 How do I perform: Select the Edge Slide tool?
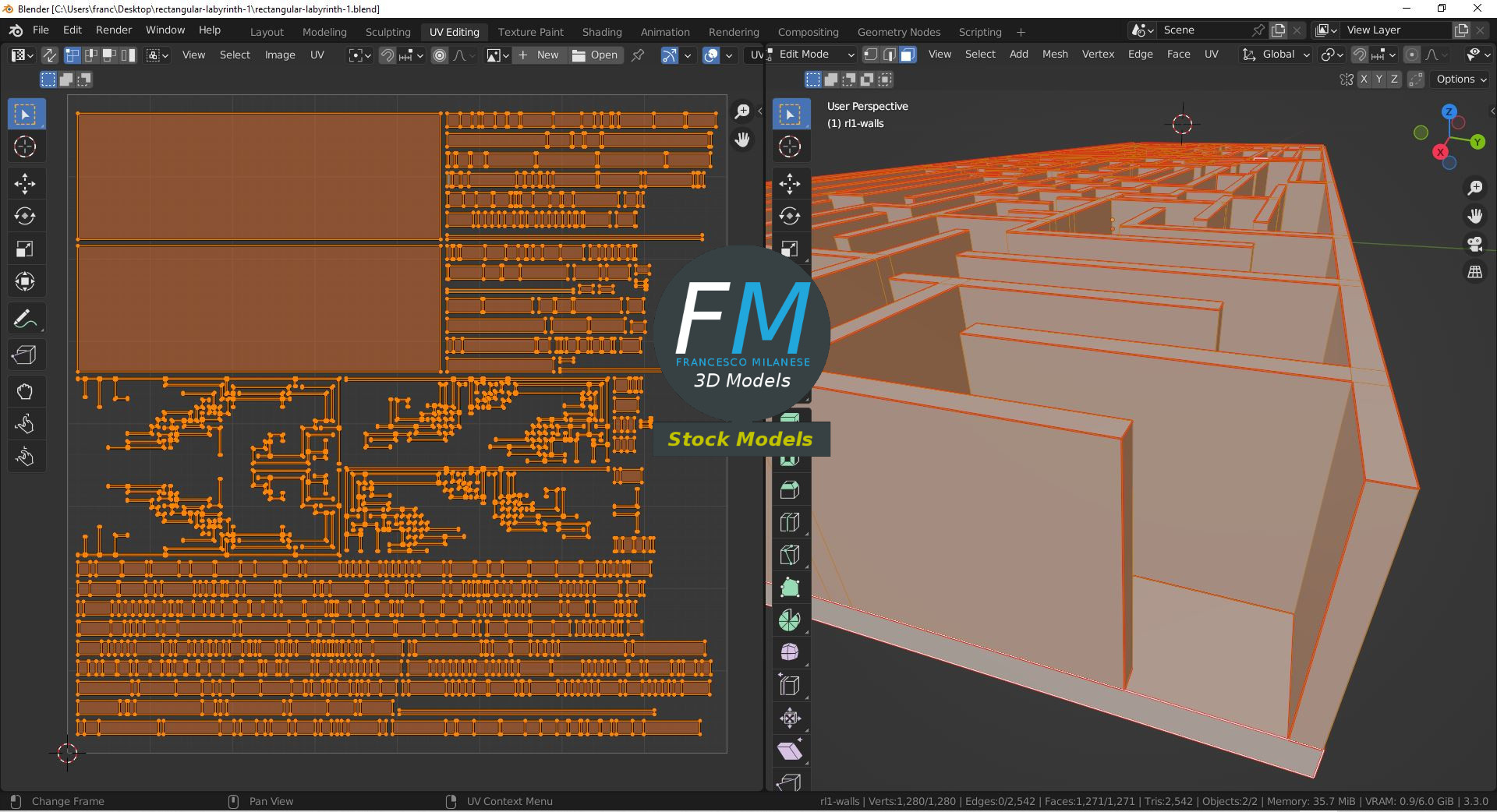coord(790,686)
